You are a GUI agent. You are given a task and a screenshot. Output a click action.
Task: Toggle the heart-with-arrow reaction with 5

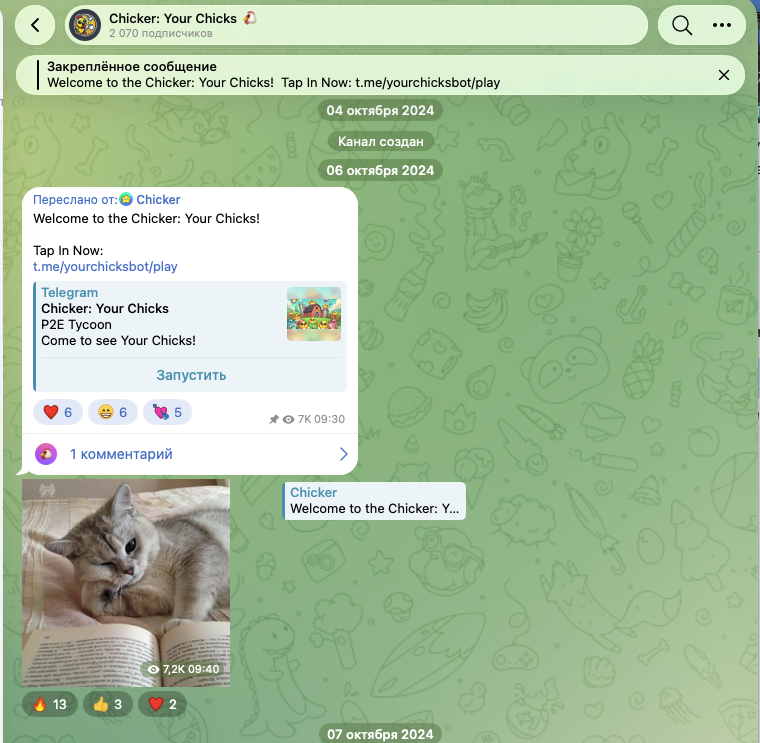[167, 412]
